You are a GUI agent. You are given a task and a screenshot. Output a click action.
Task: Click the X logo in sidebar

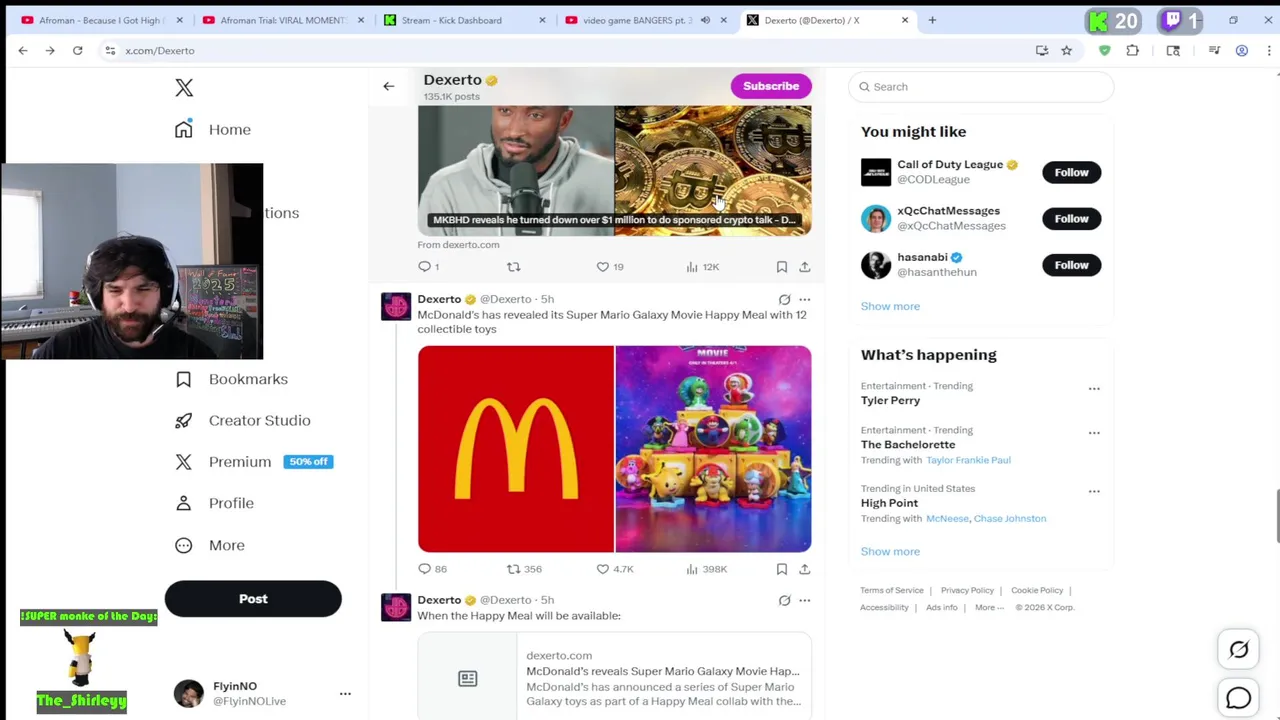(x=184, y=88)
